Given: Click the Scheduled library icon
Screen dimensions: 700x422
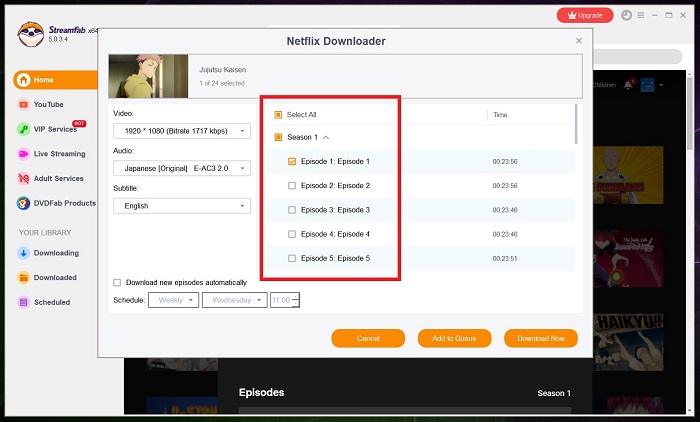Looking at the screenshot, I should [23, 302].
